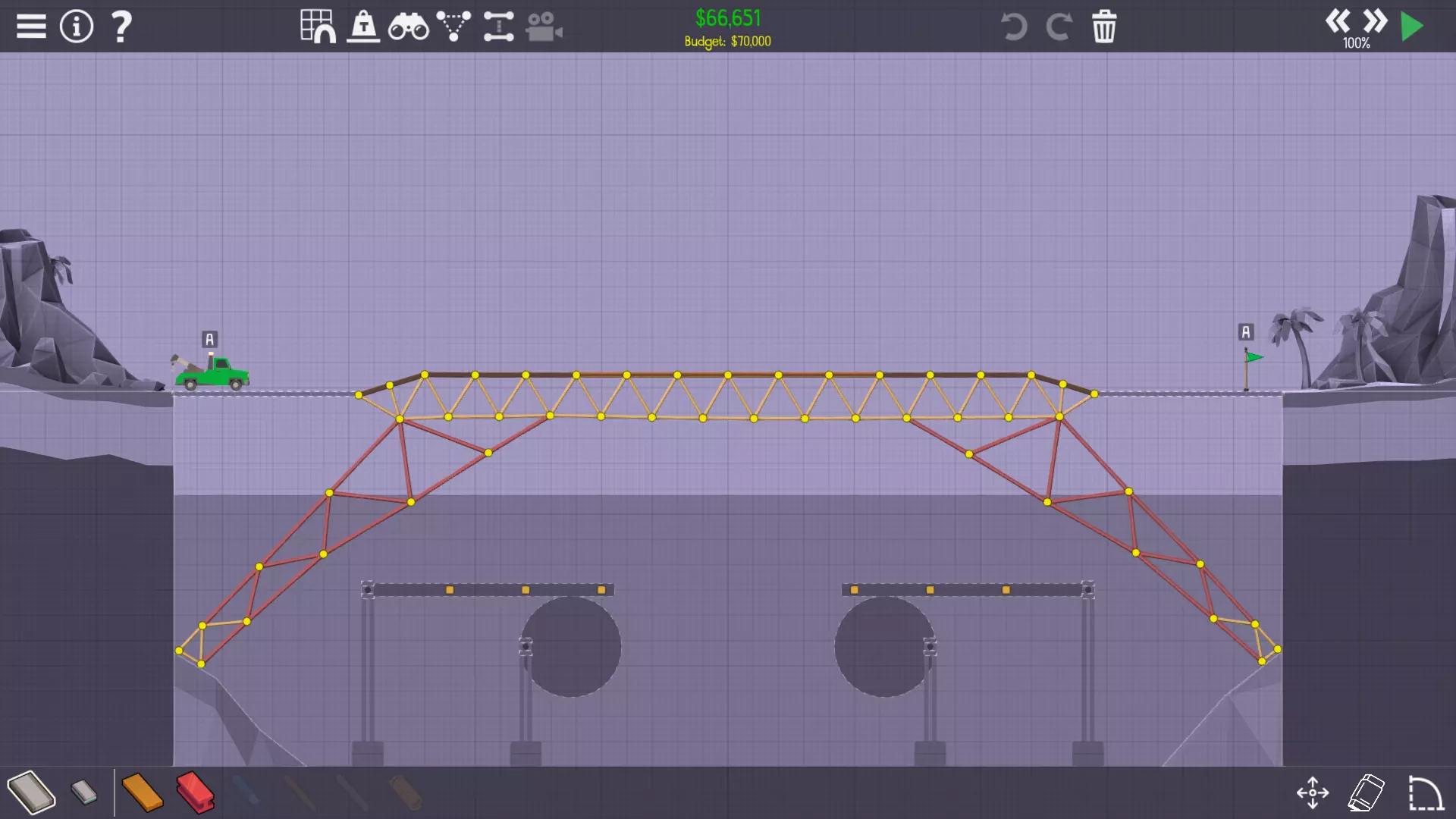Pick the red steel beam material

click(195, 792)
